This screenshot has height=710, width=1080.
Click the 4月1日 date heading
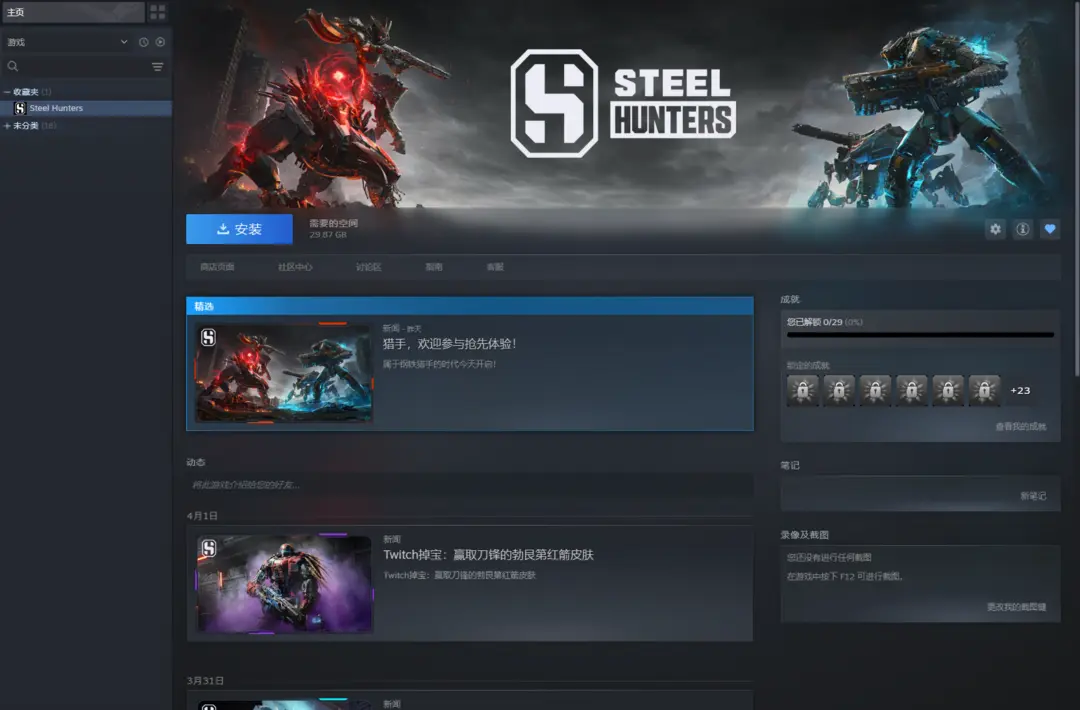click(202, 516)
